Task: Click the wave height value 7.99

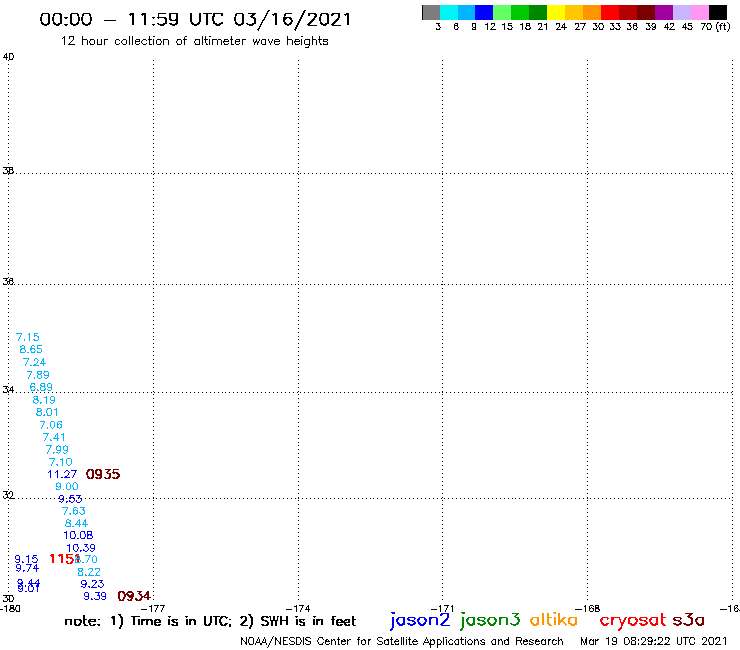Action: (57, 450)
